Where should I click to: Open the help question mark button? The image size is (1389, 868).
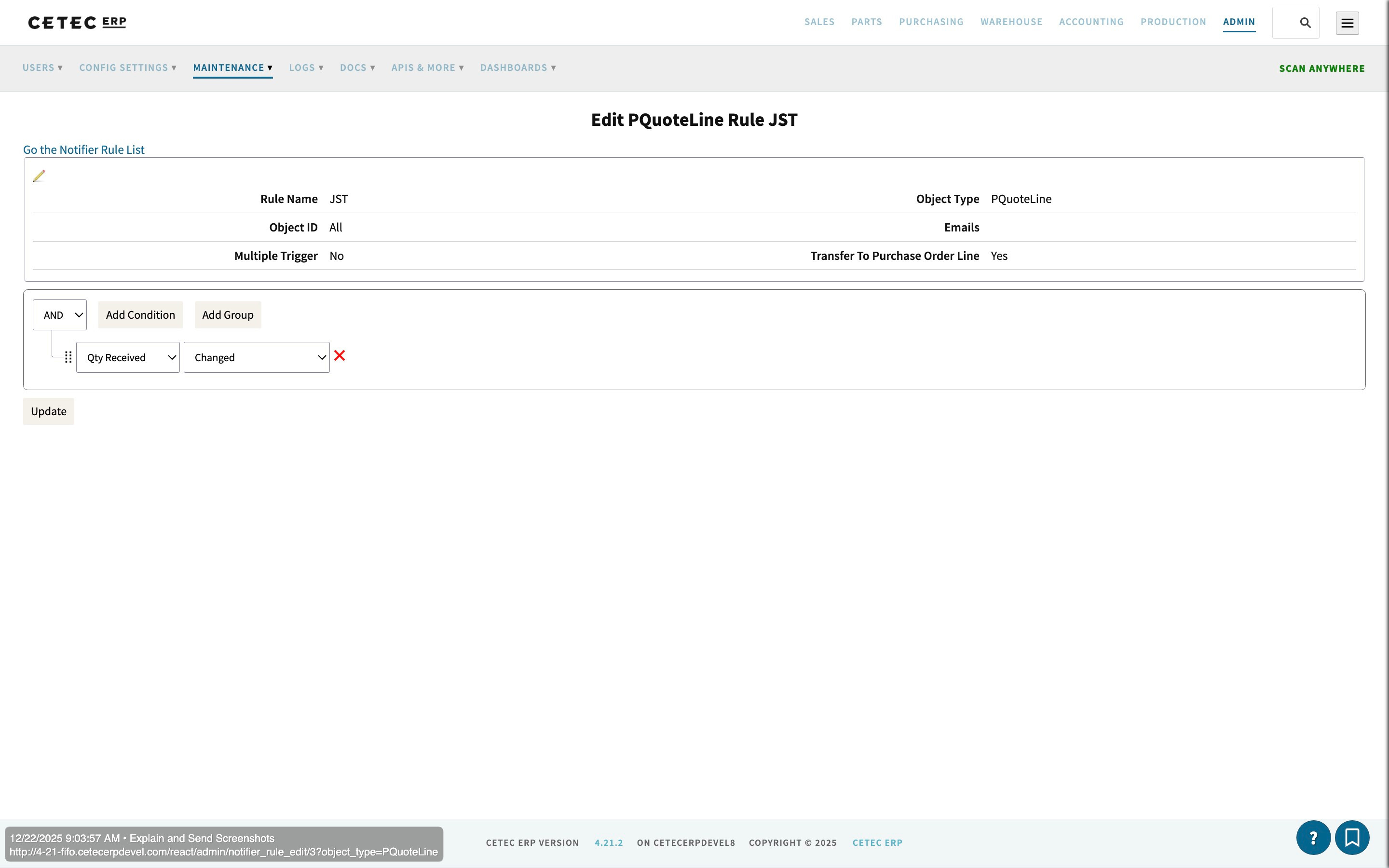click(x=1313, y=838)
